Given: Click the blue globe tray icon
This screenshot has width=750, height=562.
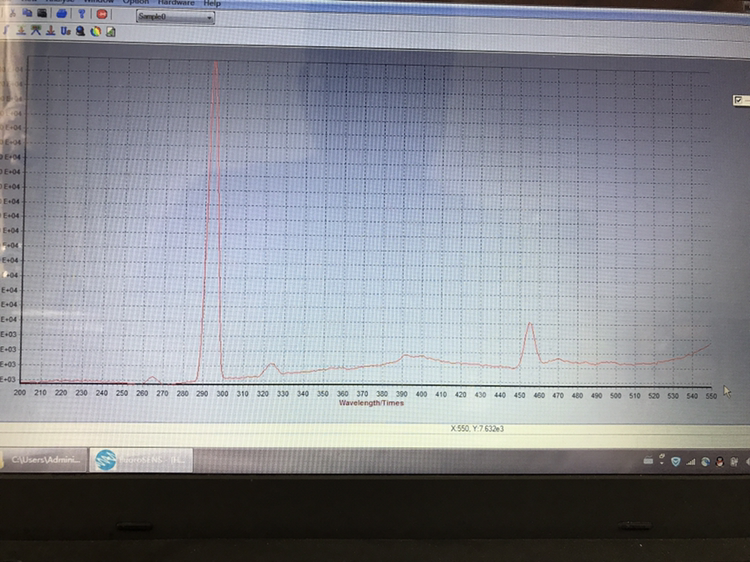Looking at the screenshot, I should [x=705, y=462].
